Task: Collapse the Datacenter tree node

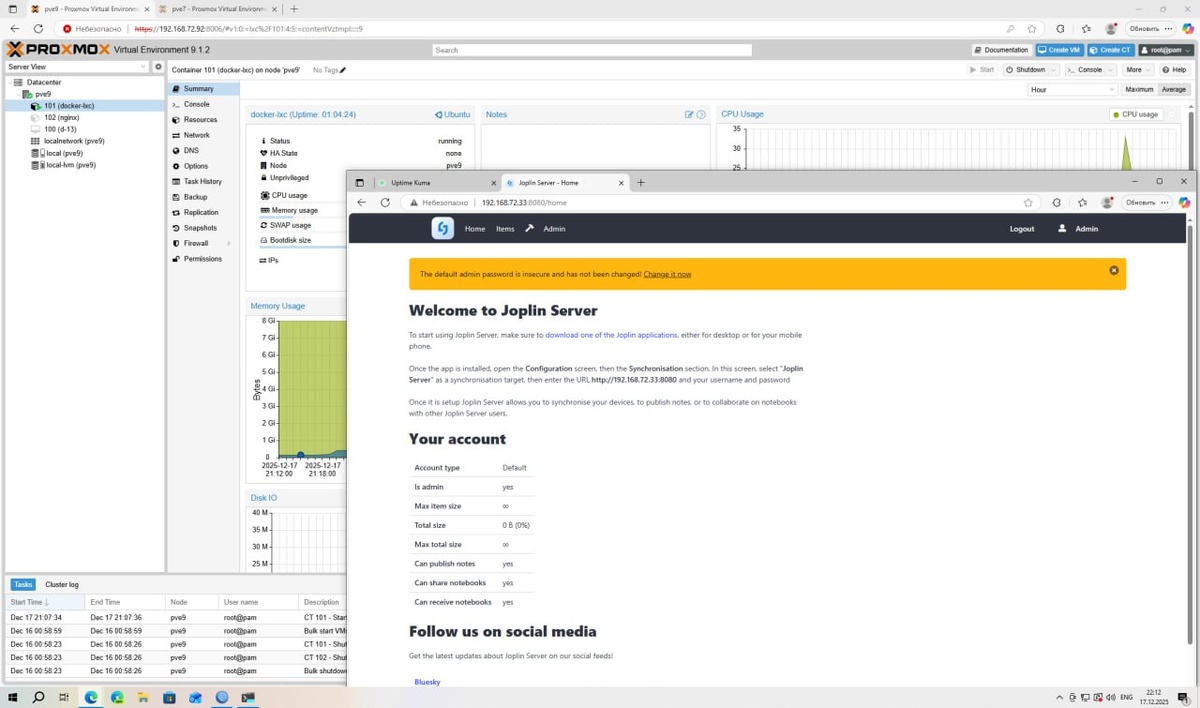Action: pyautogui.click(x=11, y=82)
